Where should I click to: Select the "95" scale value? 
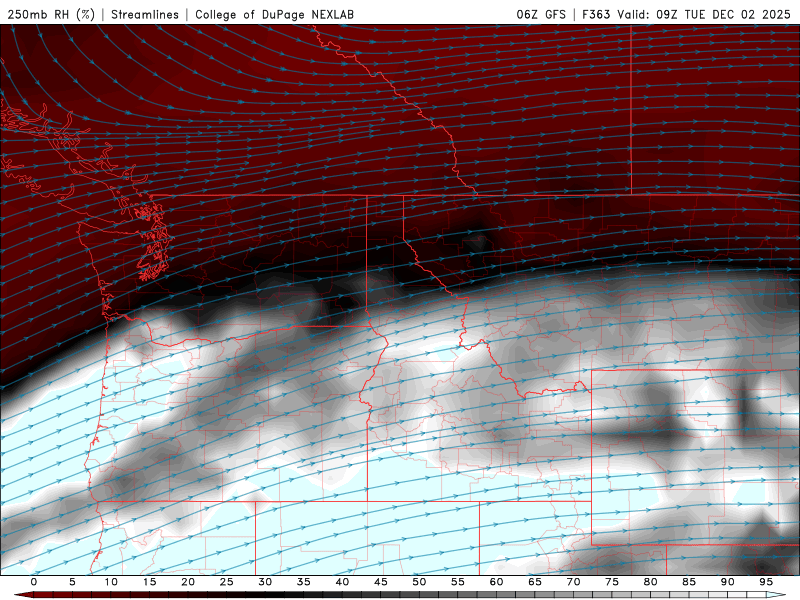[766, 582]
